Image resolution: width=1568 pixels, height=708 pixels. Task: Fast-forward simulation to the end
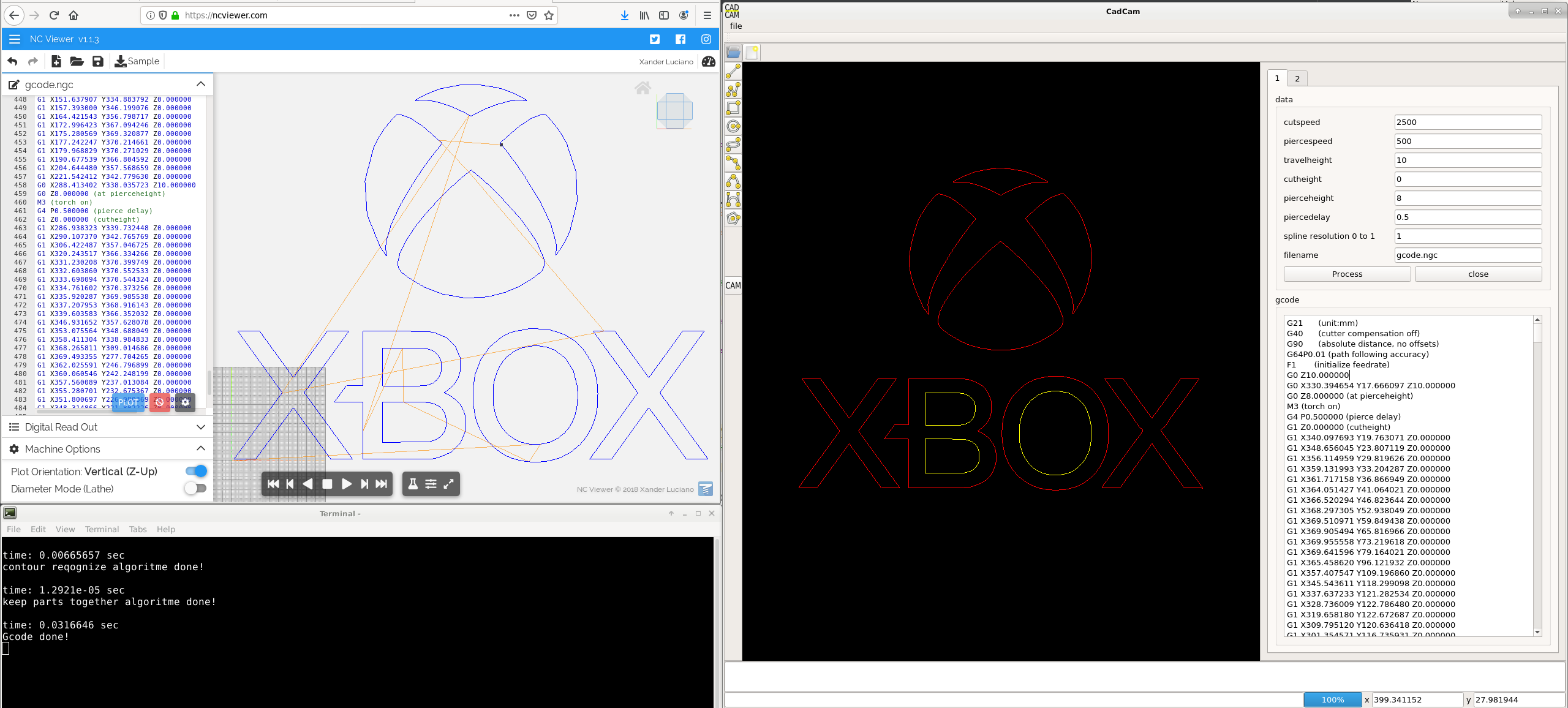click(382, 484)
